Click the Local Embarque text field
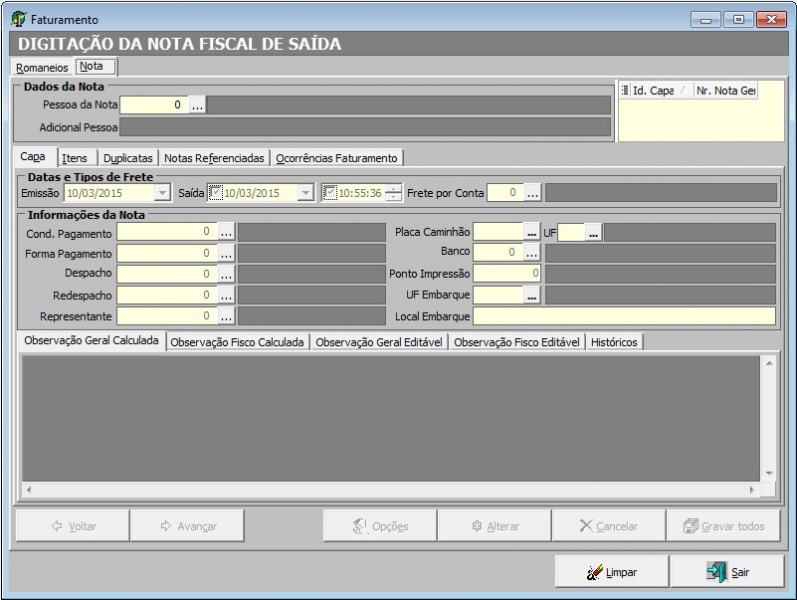 click(x=624, y=316)
